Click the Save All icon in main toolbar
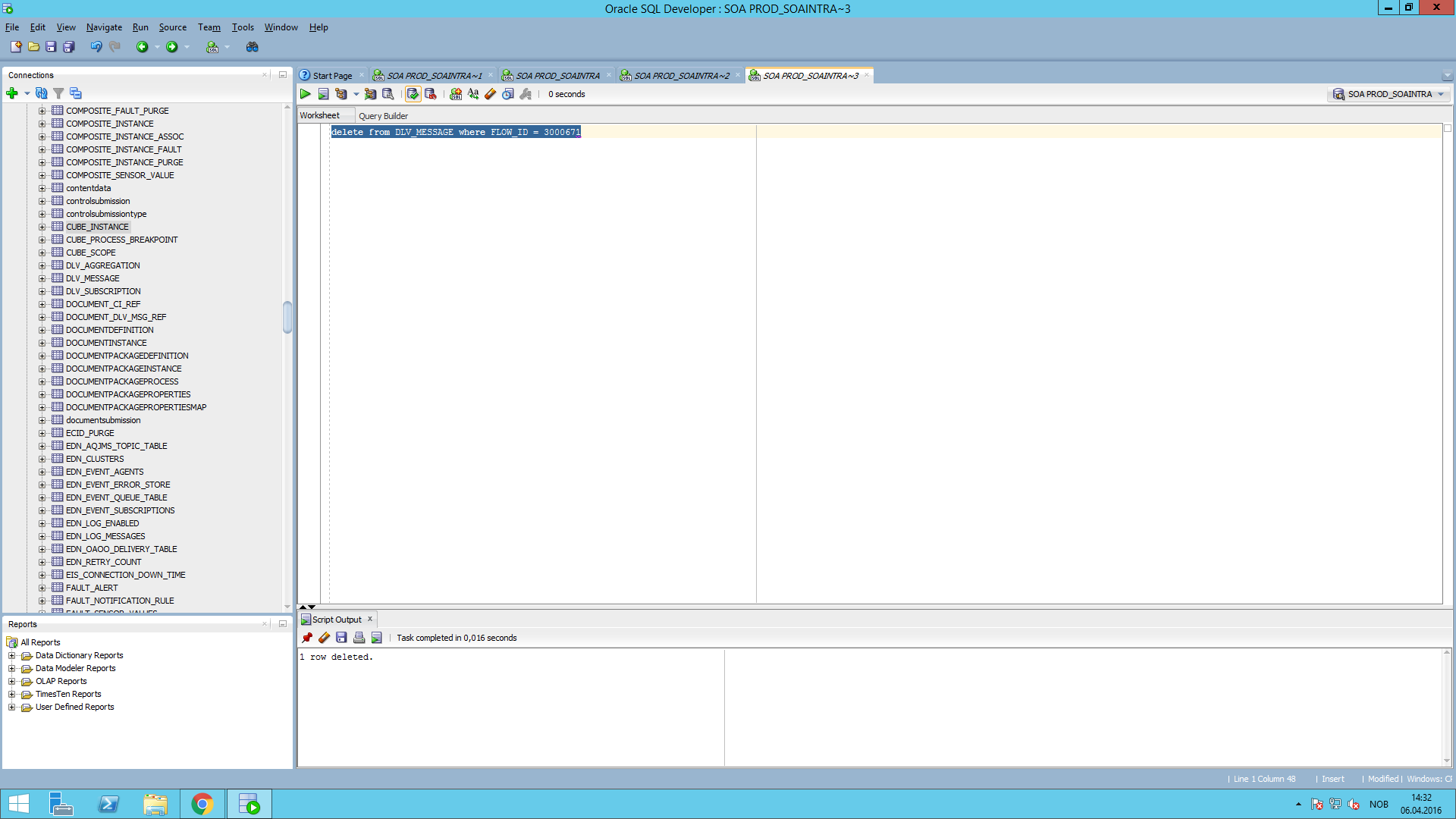The height and width of the screenshot is (819, 1456). click(x=68, y=47)
